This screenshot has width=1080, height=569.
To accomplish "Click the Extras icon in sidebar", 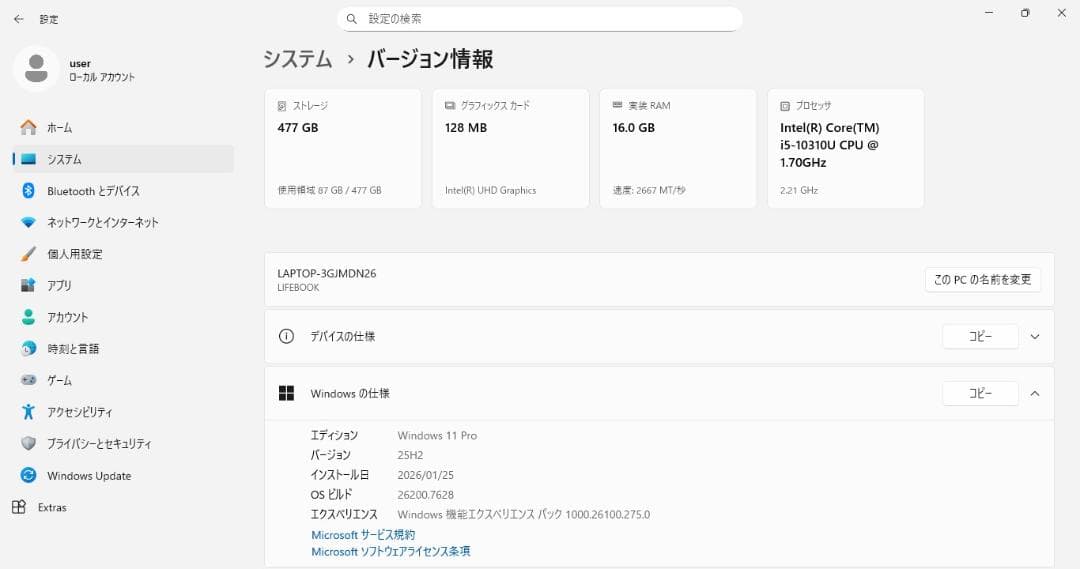I will (19, 507).
